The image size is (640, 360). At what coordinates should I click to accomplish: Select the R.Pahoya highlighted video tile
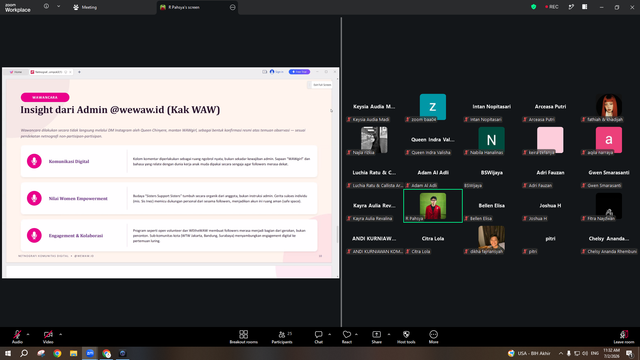pyautogui.click(x=433, y=206)
